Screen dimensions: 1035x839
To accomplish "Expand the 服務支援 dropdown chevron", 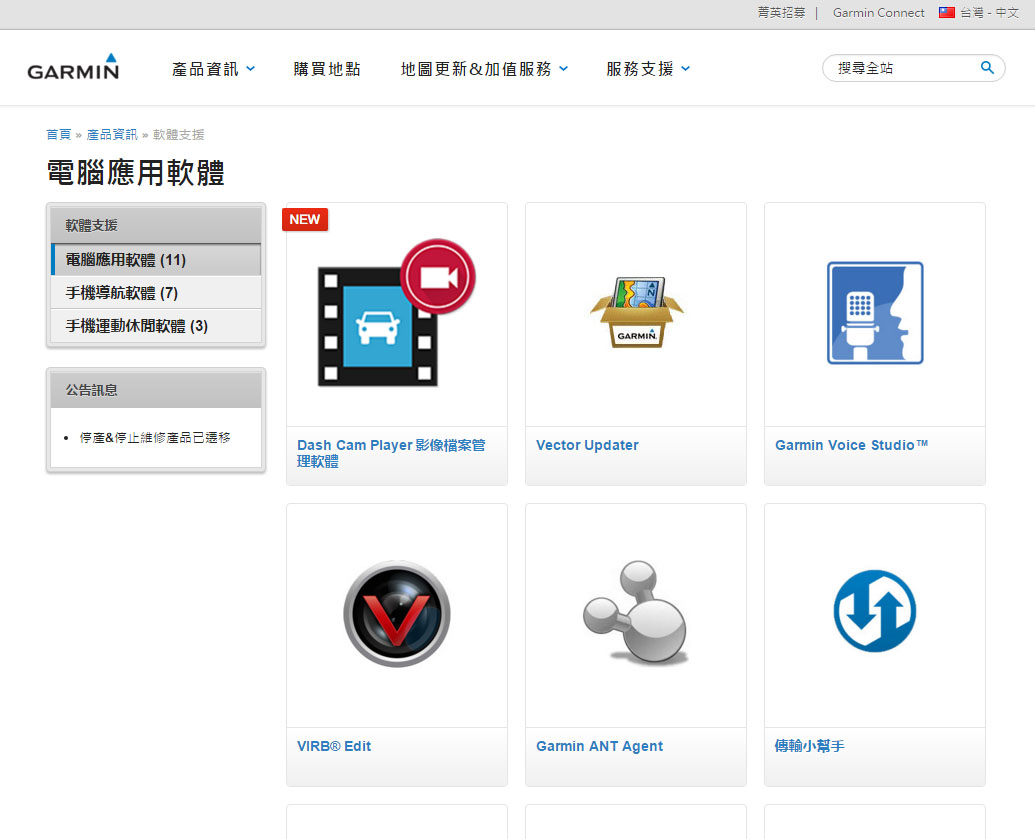I will [686, 68].
